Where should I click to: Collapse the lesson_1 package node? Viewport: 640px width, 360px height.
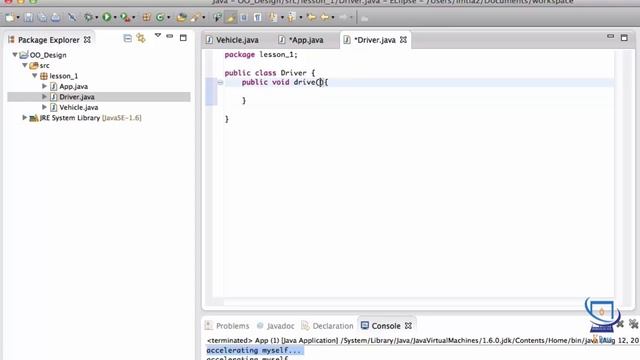[x=35, y=76]
